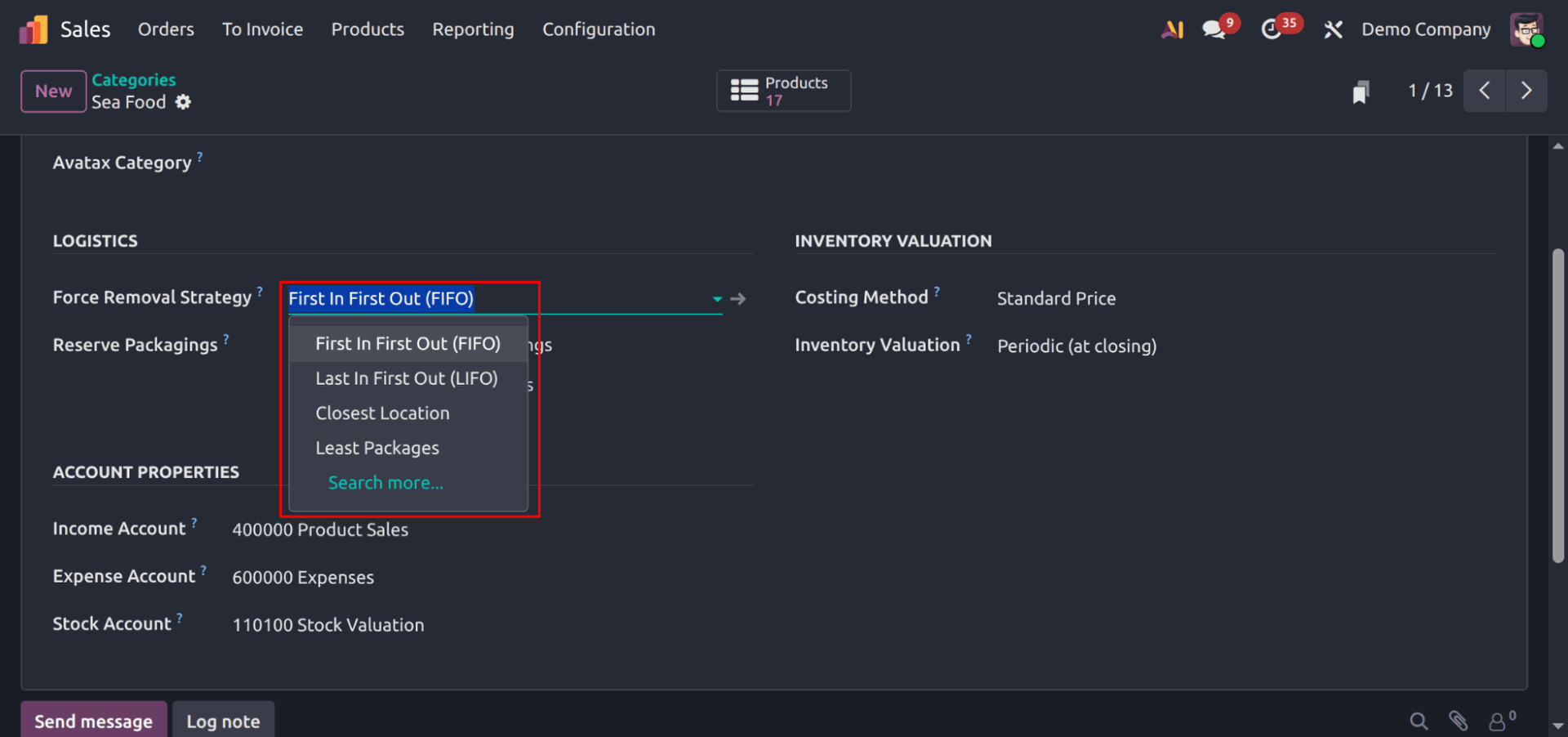Open the Configuration menu
This screenshot has height=737, width=1568.
pos(599,29)
